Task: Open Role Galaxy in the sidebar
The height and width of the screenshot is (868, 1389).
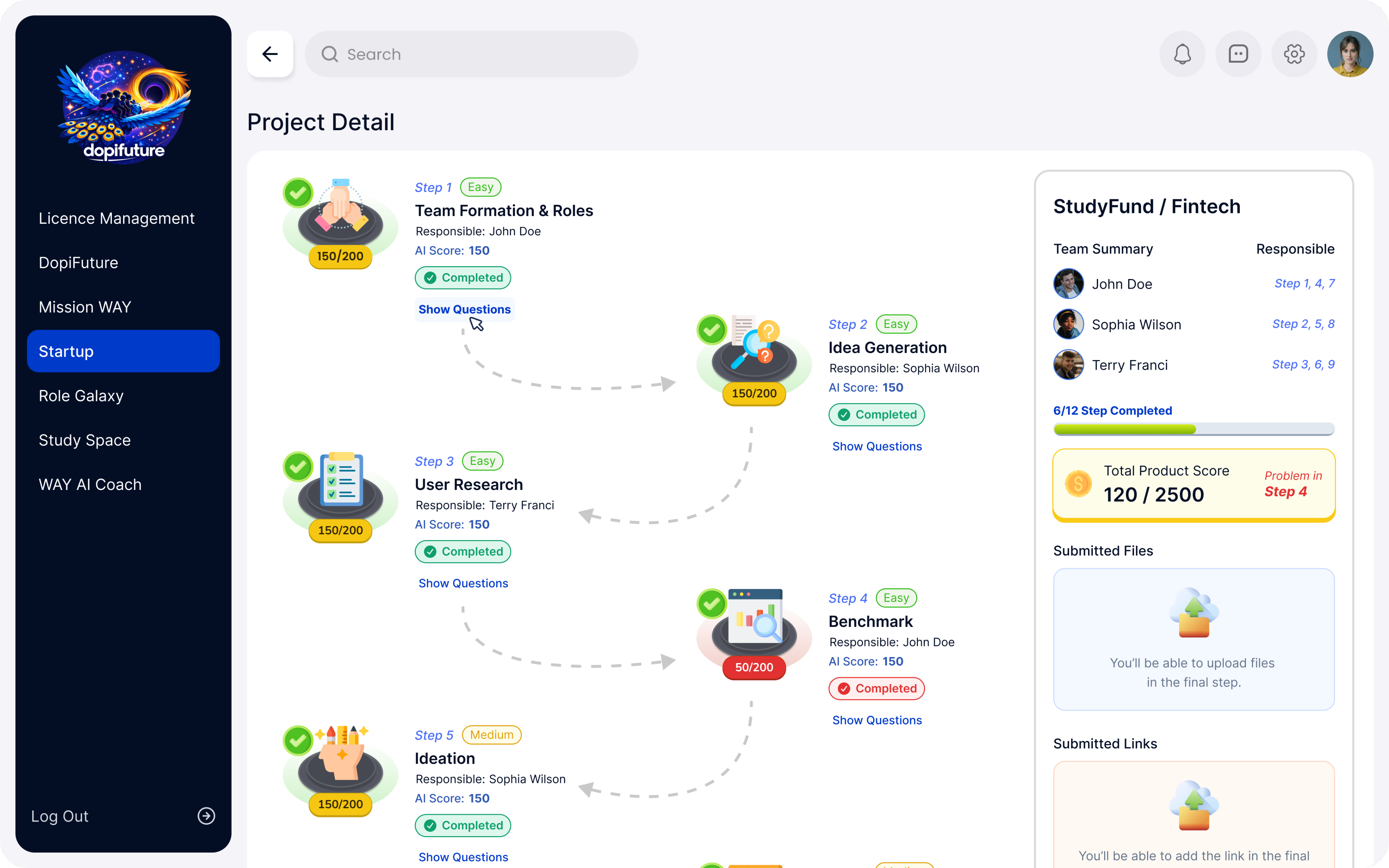Action: 81,396
